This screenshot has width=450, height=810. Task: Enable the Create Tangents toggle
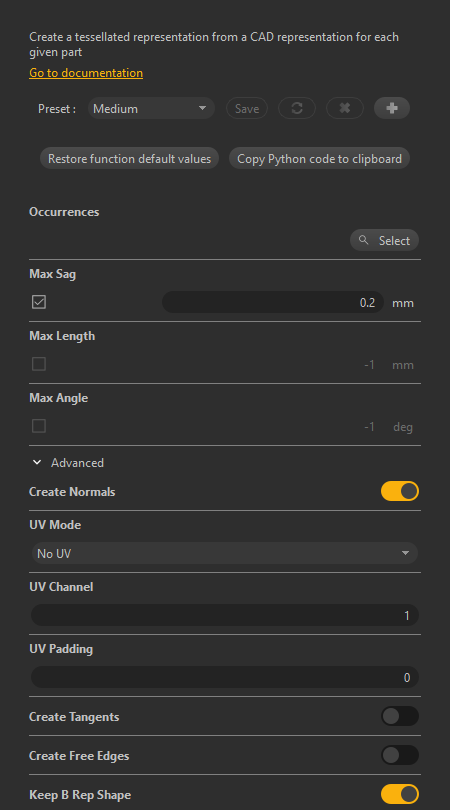tap(400, 716)
